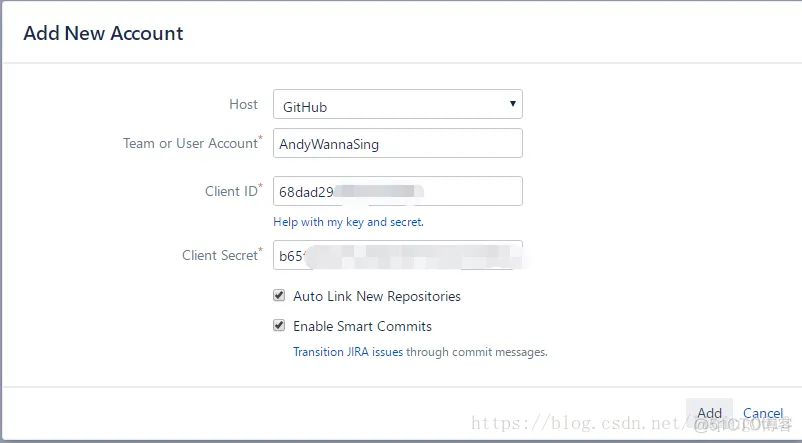This screenshot has width=802, height=443.
Task: Click the Client Secret label
Action: point(220,255)
